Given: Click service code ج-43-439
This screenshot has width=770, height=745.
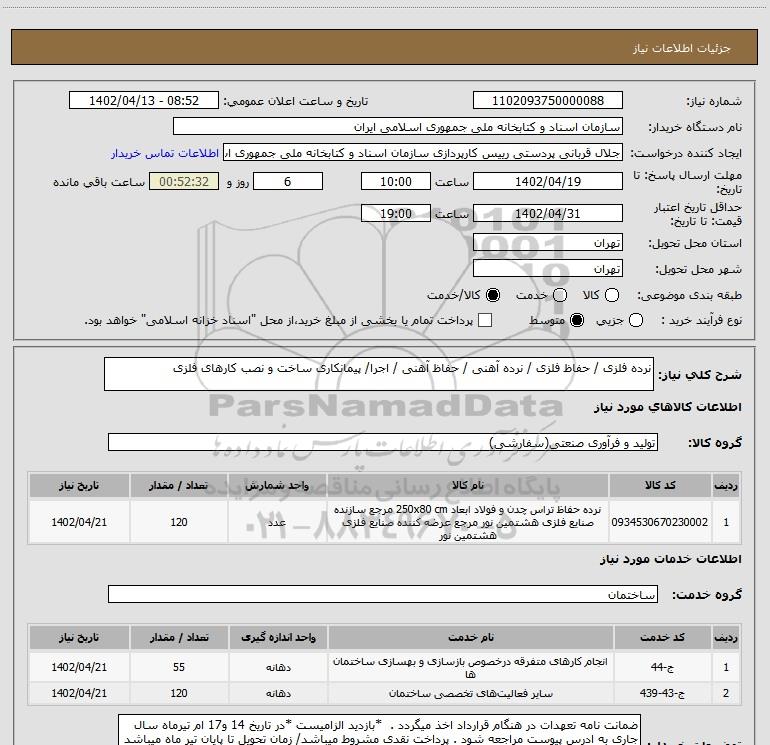Looking at the screenshot, I should pyautogui.click(x=662, y=693).
